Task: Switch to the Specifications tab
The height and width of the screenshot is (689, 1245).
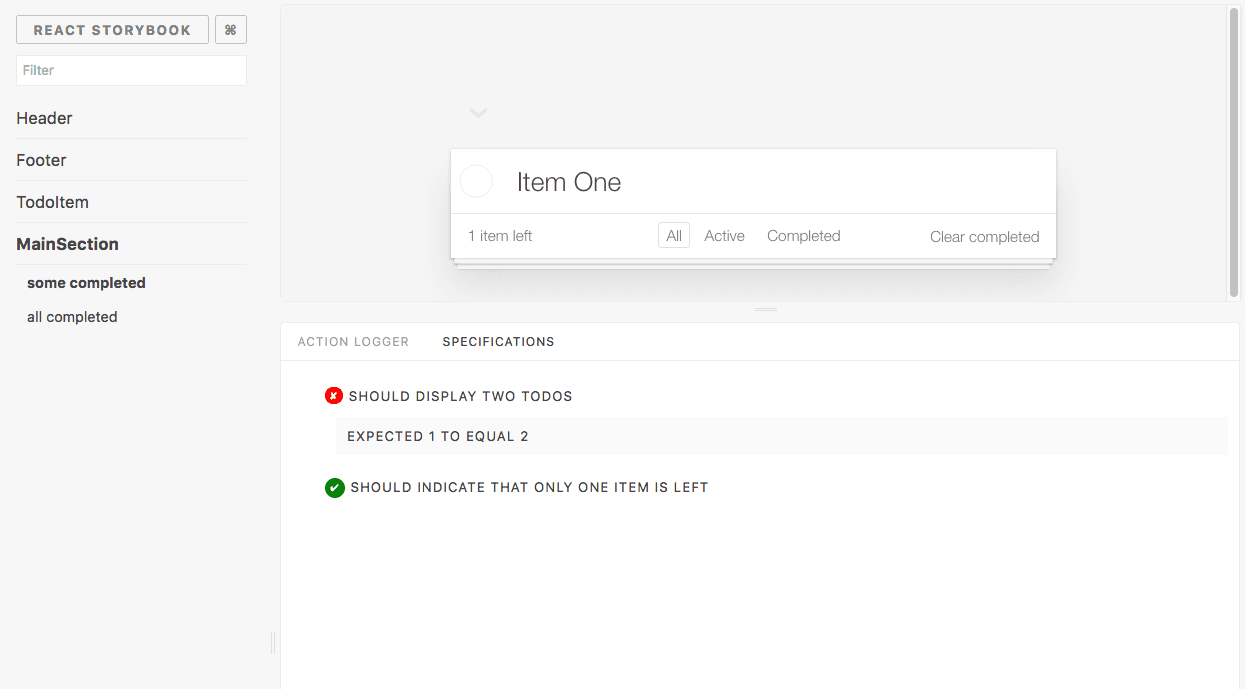Action: [x=498, y=342]
